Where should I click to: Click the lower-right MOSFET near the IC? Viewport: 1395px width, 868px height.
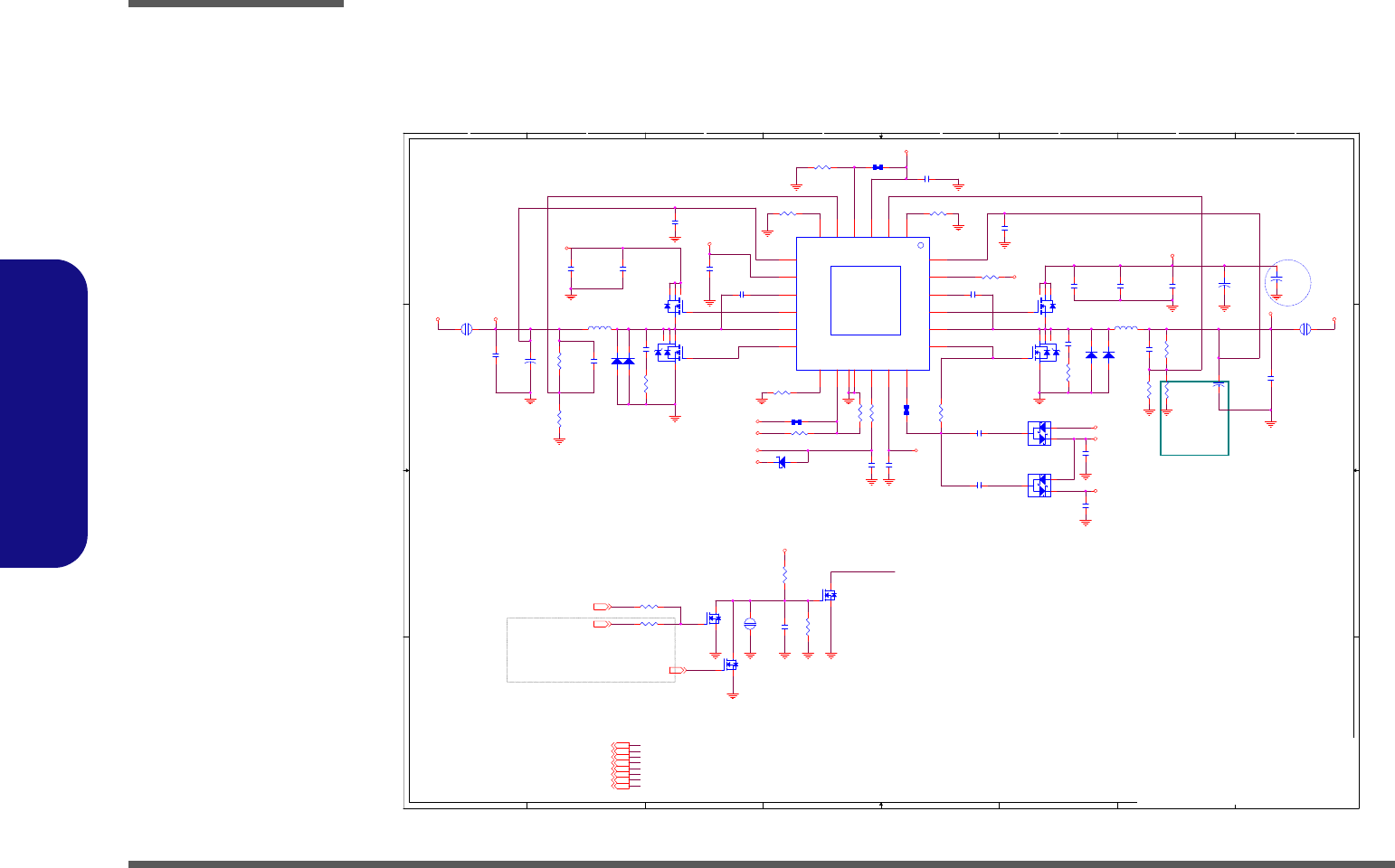click(1045, 353)
